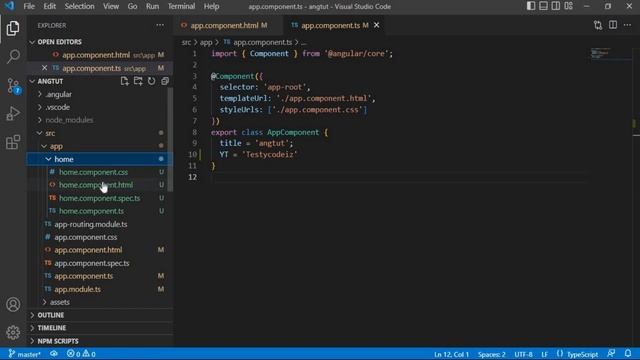Viewport: 640px width, 360px height.
Task: Click LF end-of-line setting
Action: click(544, 354)
